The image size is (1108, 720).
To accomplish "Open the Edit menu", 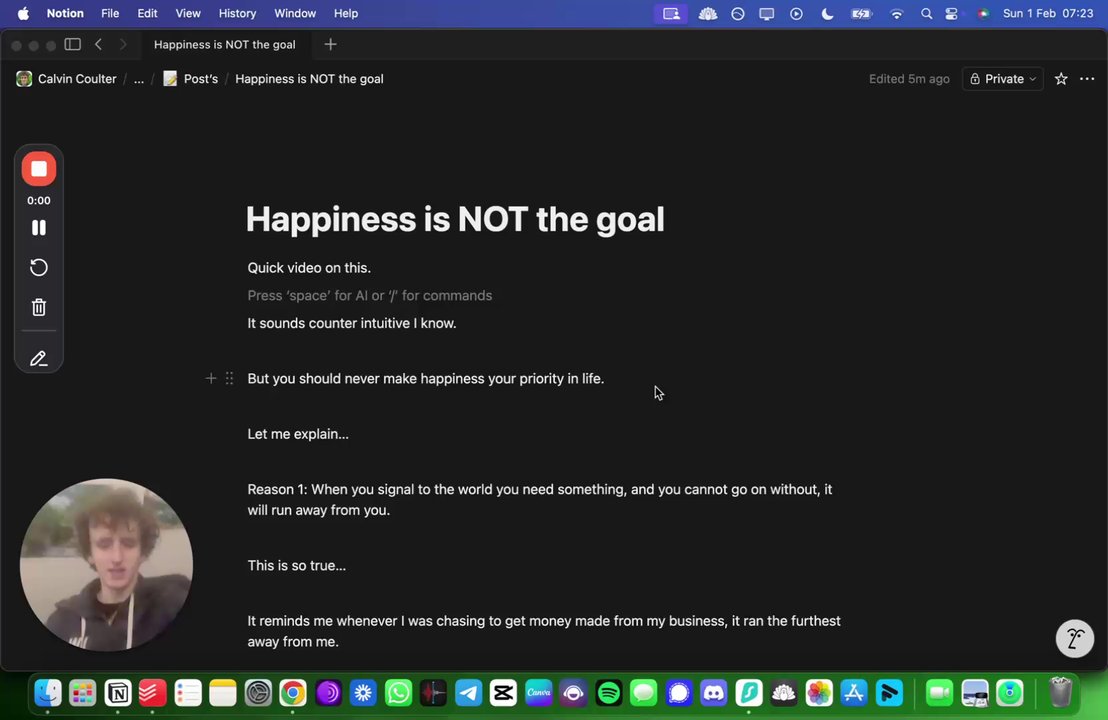I will (x=147, y=13).
